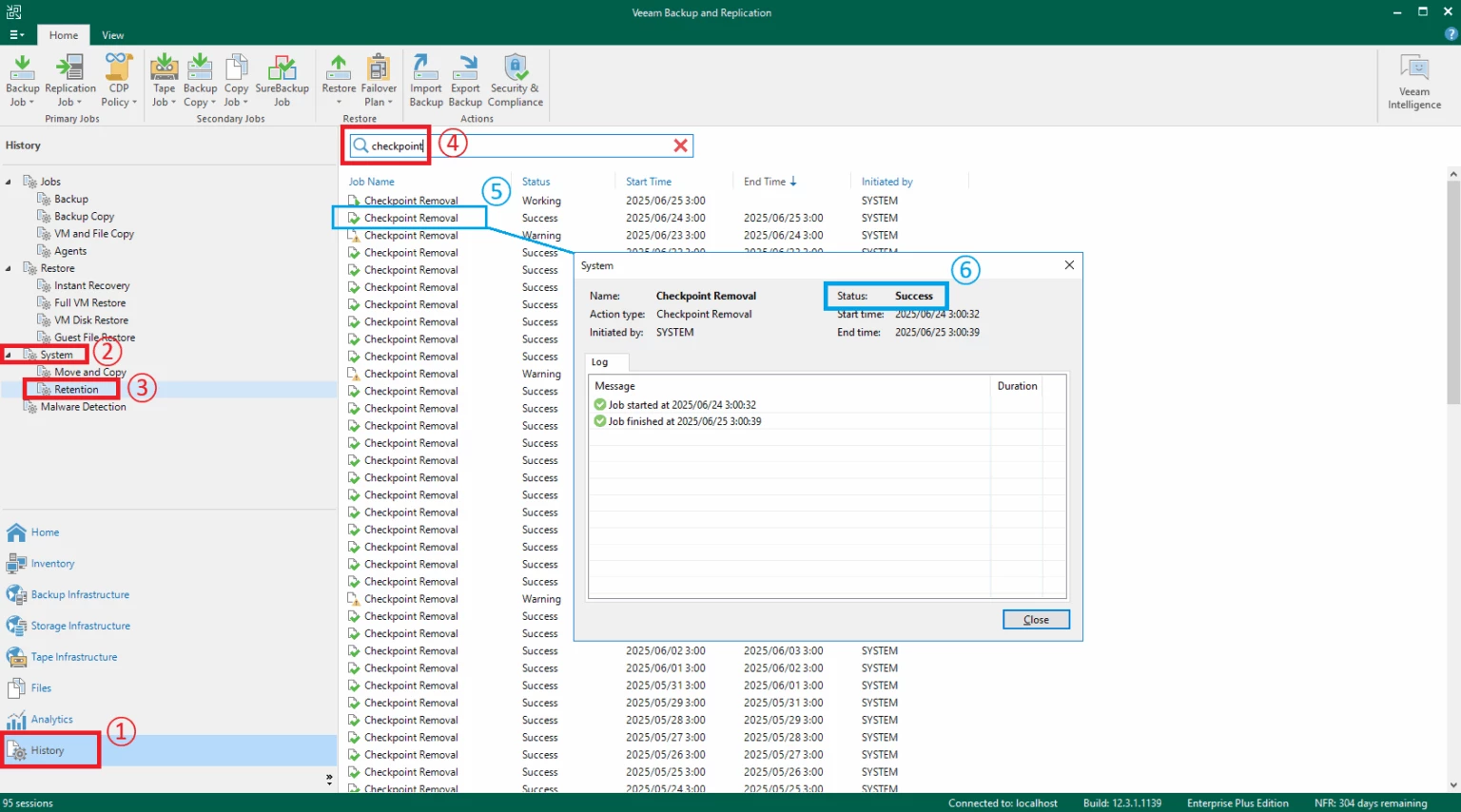
Task: Clear the search with the red X
Action: 680,145
